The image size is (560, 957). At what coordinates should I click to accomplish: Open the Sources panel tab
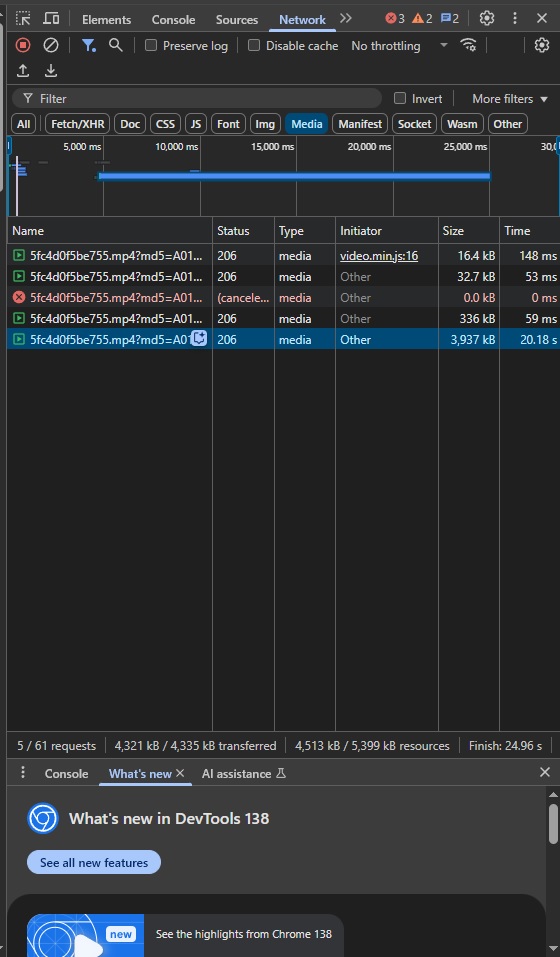237,20
